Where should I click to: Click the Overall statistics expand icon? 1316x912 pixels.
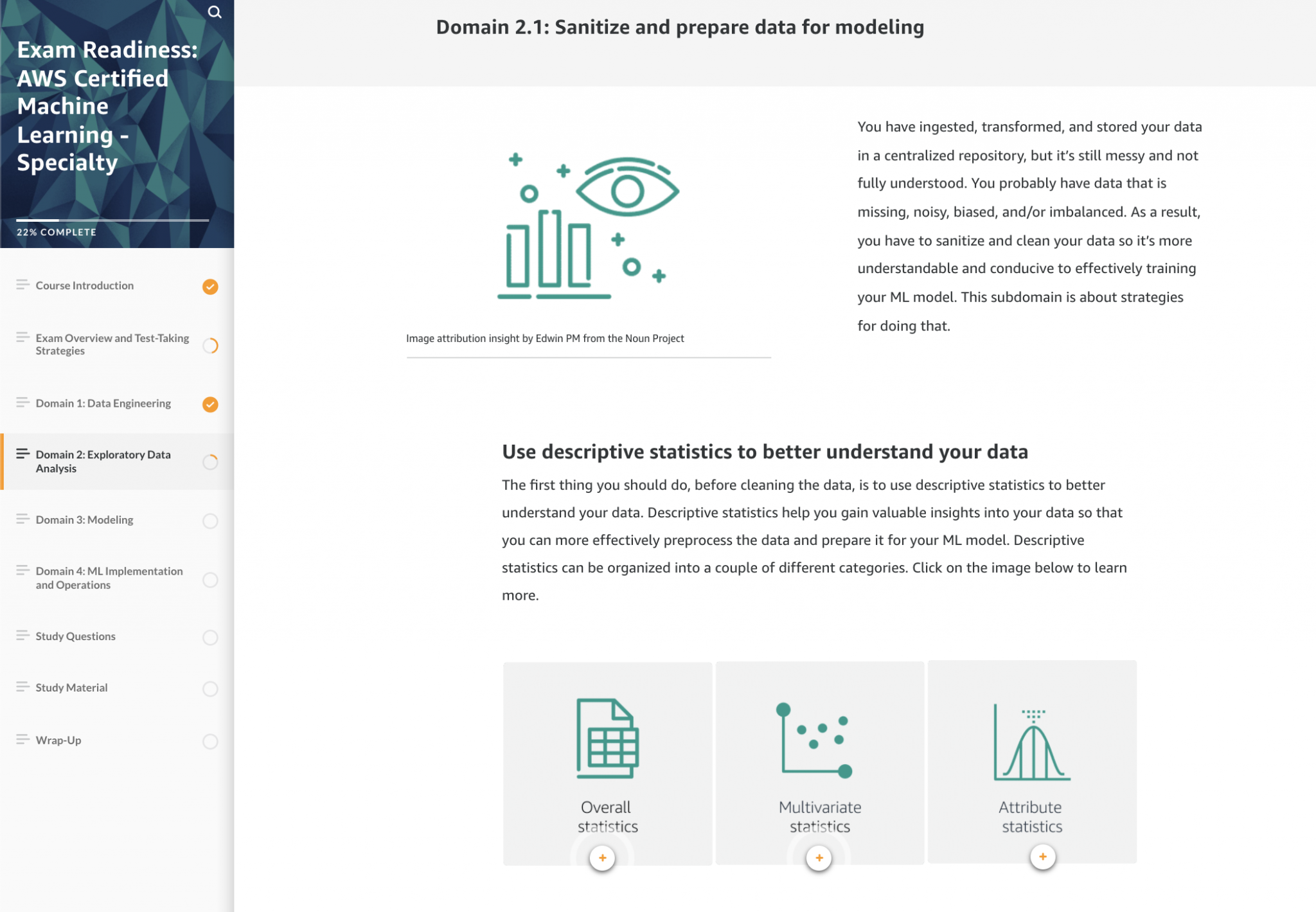603,858
